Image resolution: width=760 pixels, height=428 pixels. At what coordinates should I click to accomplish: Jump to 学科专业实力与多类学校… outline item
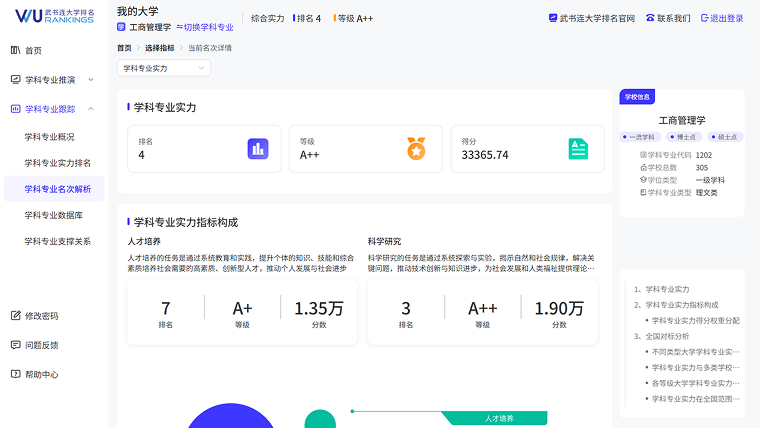tap(696, 367)
